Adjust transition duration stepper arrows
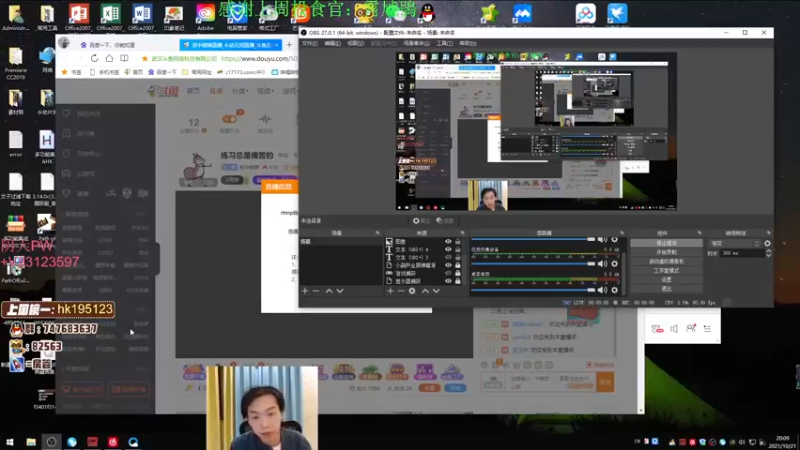Viewport: 800px width, 450px height. pyautogui.click(x=768, y=253)
